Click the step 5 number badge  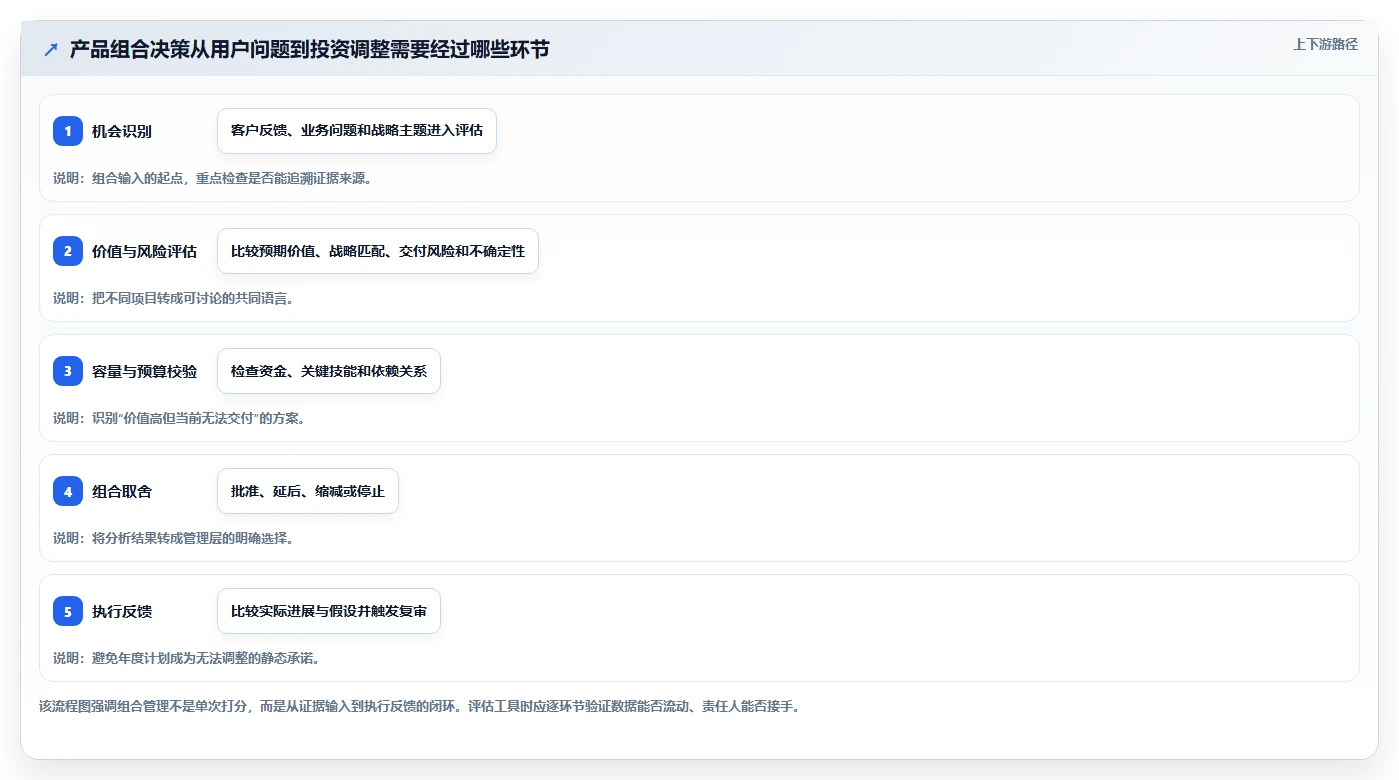tap(68, 611)
